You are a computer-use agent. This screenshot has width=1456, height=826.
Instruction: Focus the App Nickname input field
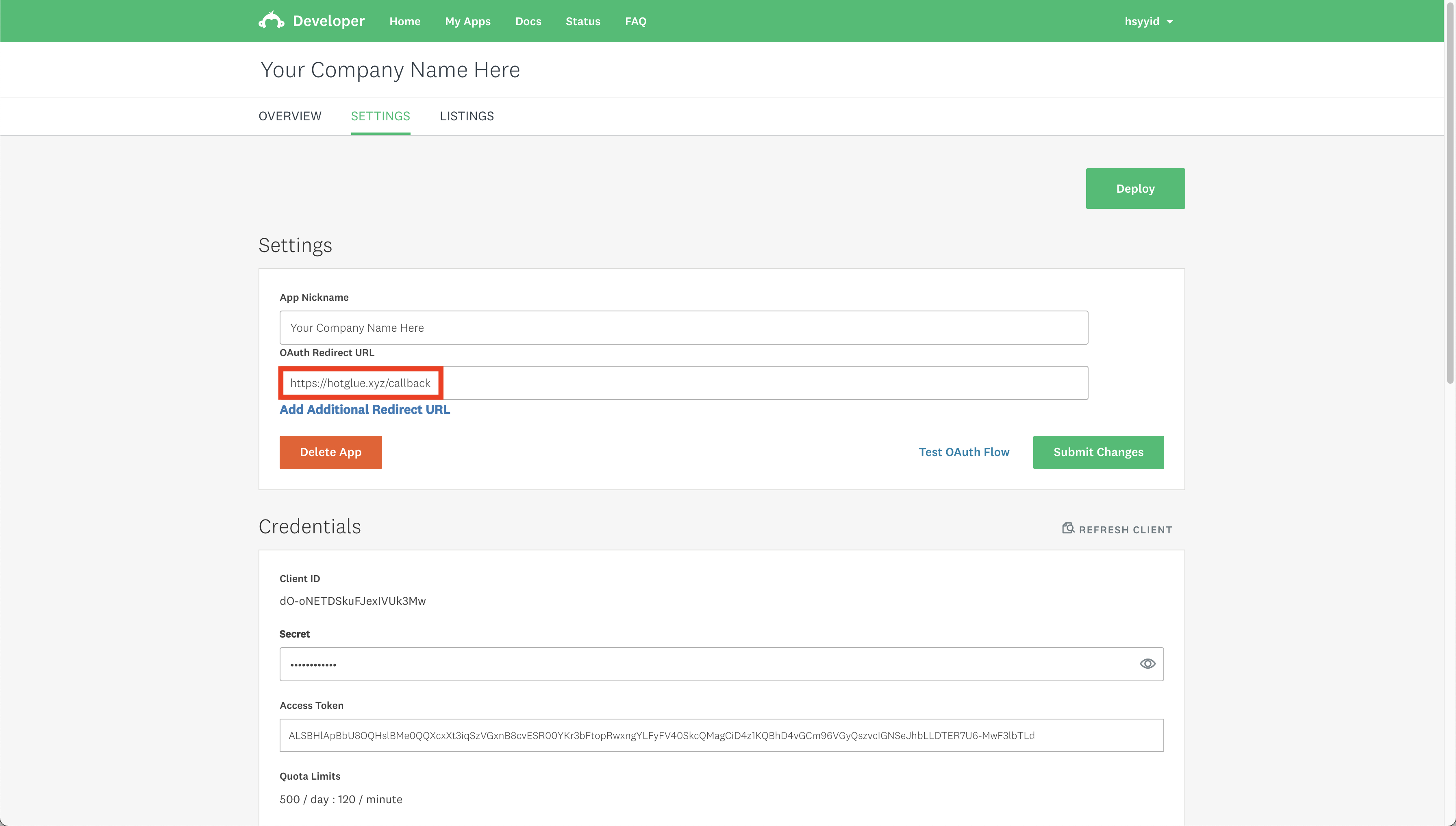(683, 328)
